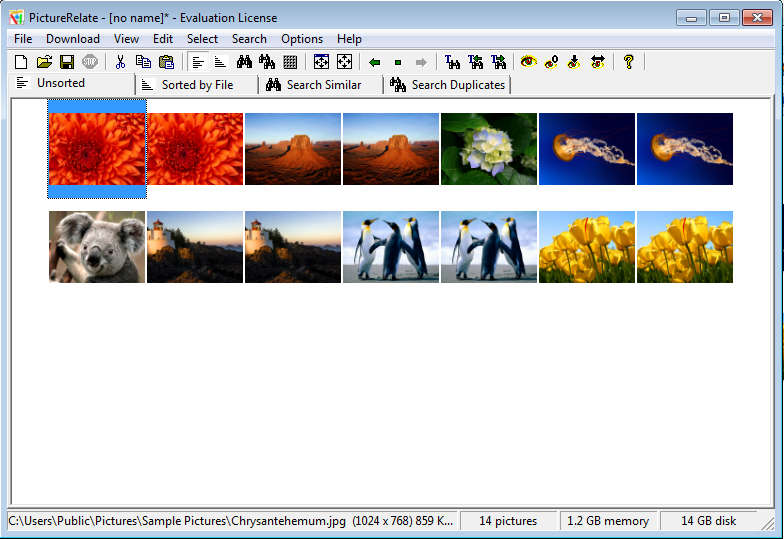The height and width of the screenshot is (539, 784).
Task: Click the scissors Cut icon
Action: click(x=120, y=62)
